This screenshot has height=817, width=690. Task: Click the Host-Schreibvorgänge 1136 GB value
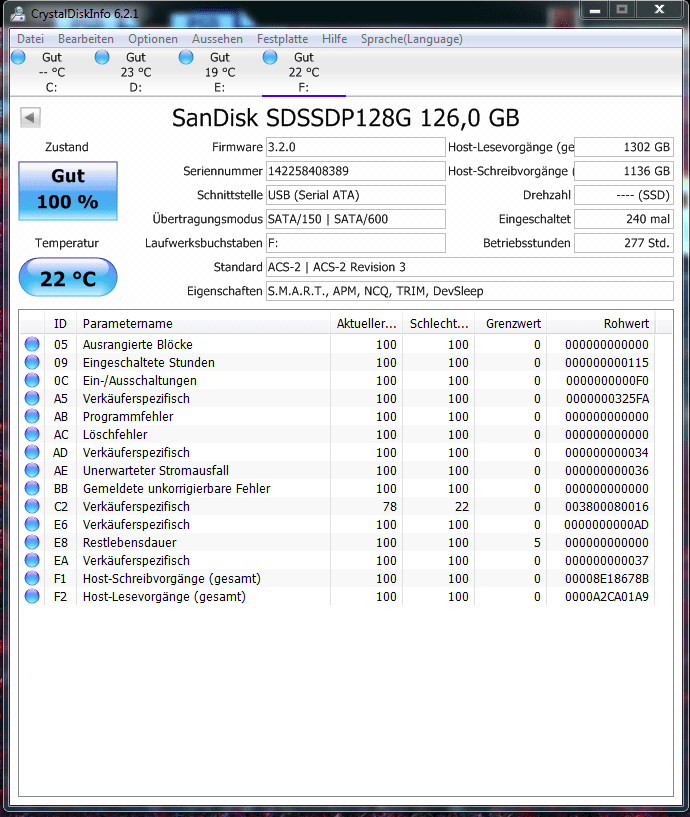pyautogui.click(x=624, y=171)
